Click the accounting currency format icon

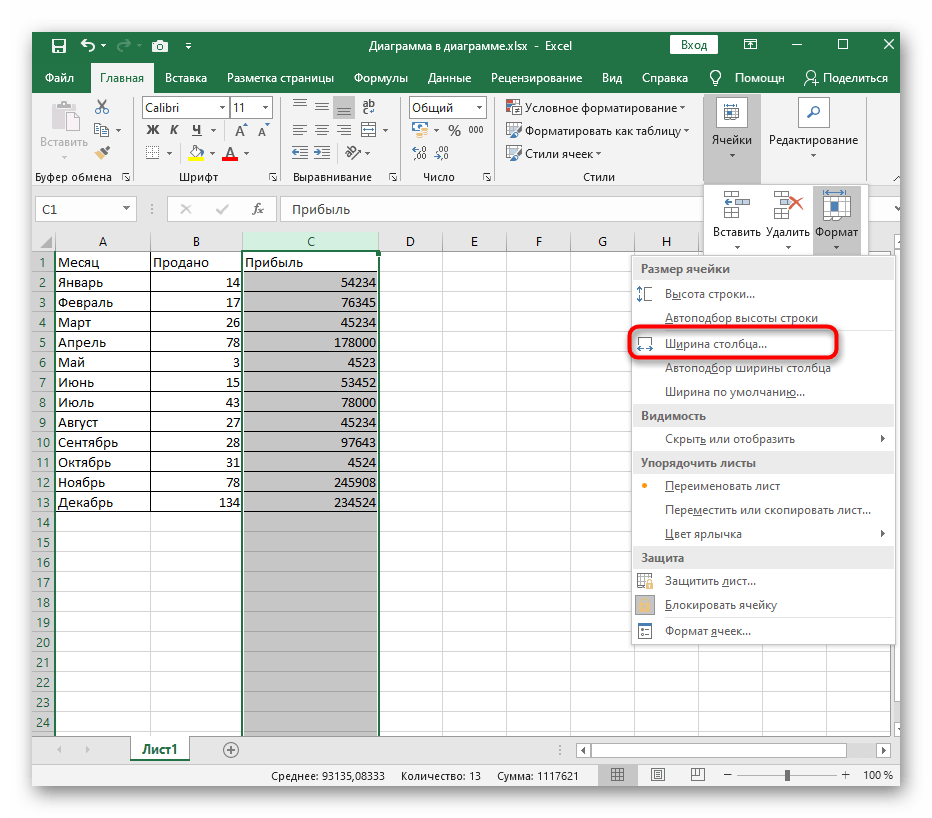coord(420,130)
